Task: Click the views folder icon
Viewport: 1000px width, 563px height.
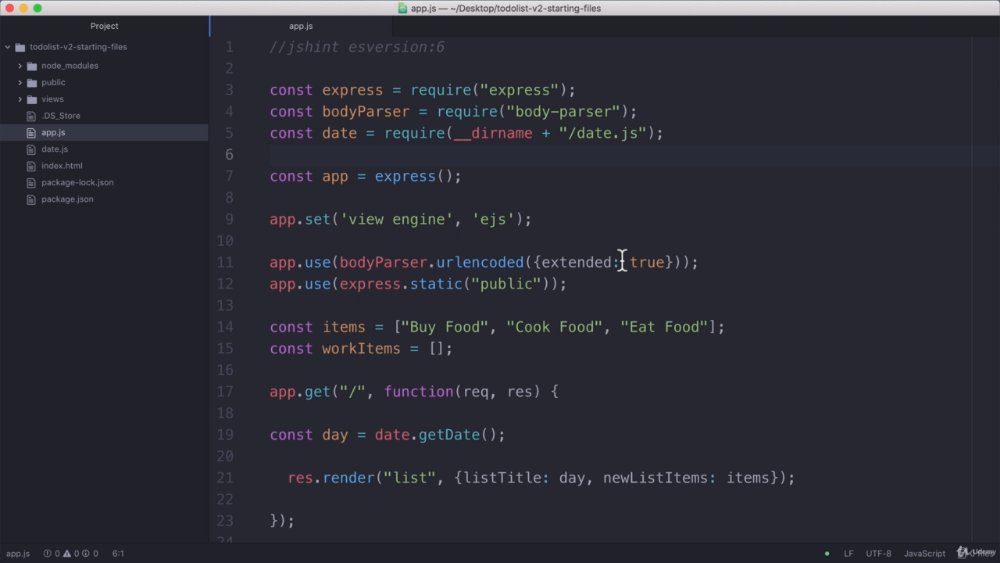Action: (32, 99)
